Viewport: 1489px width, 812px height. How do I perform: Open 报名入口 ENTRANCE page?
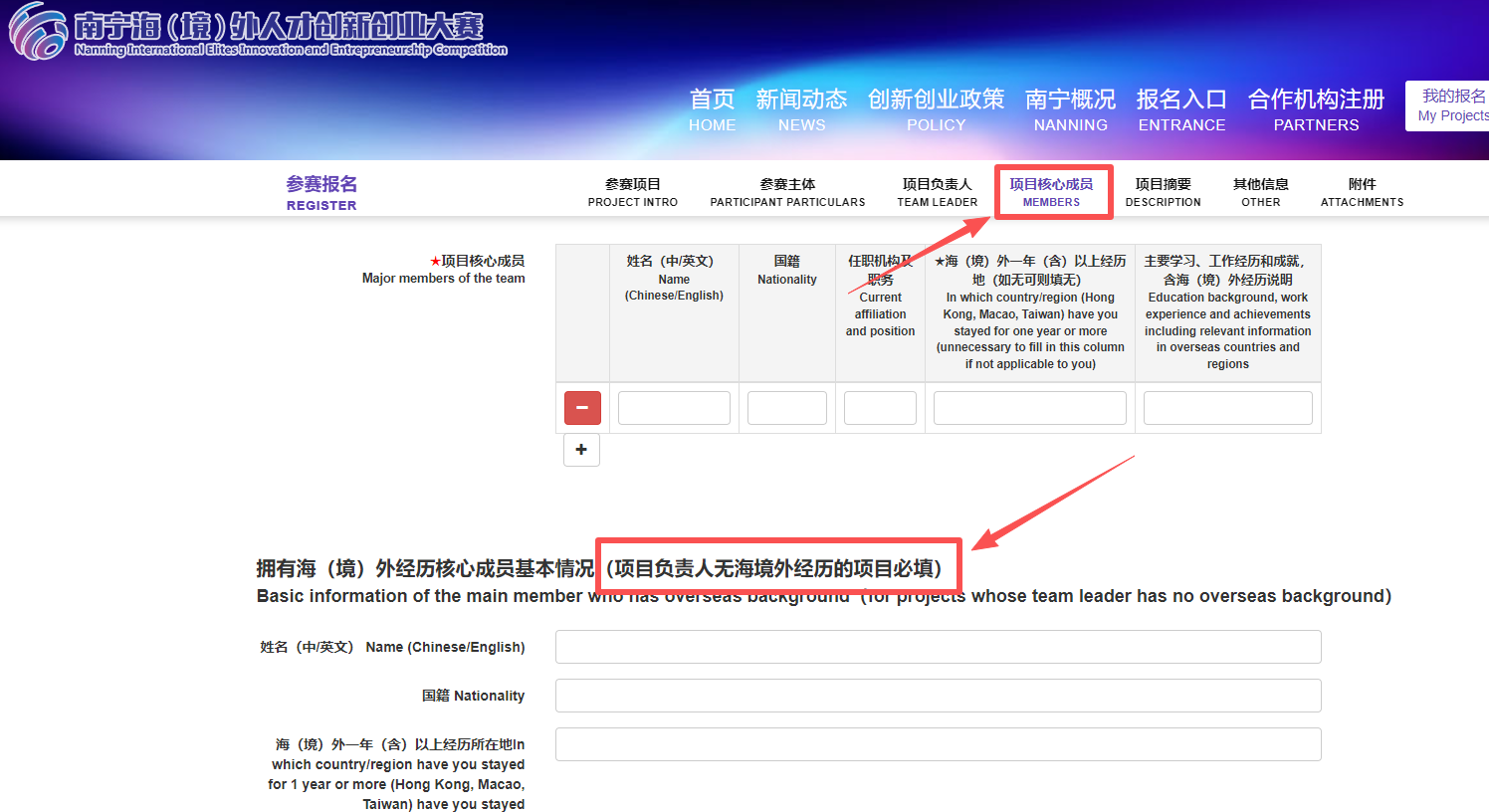tap(1182, 110)
